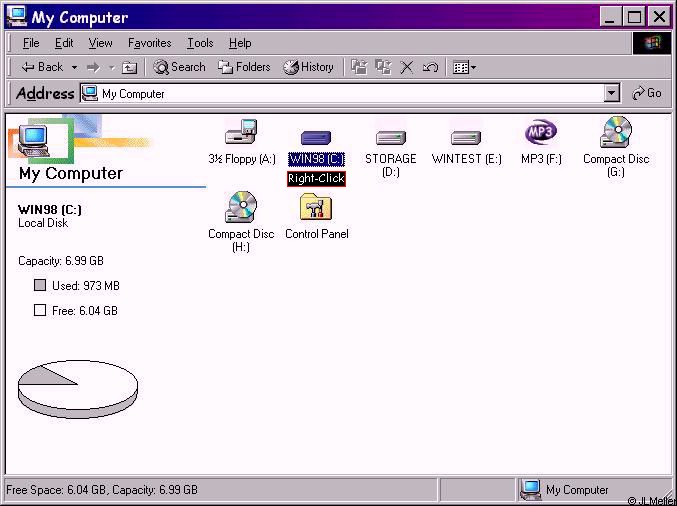Click the Undo toolbar icon

coord(430,67)
